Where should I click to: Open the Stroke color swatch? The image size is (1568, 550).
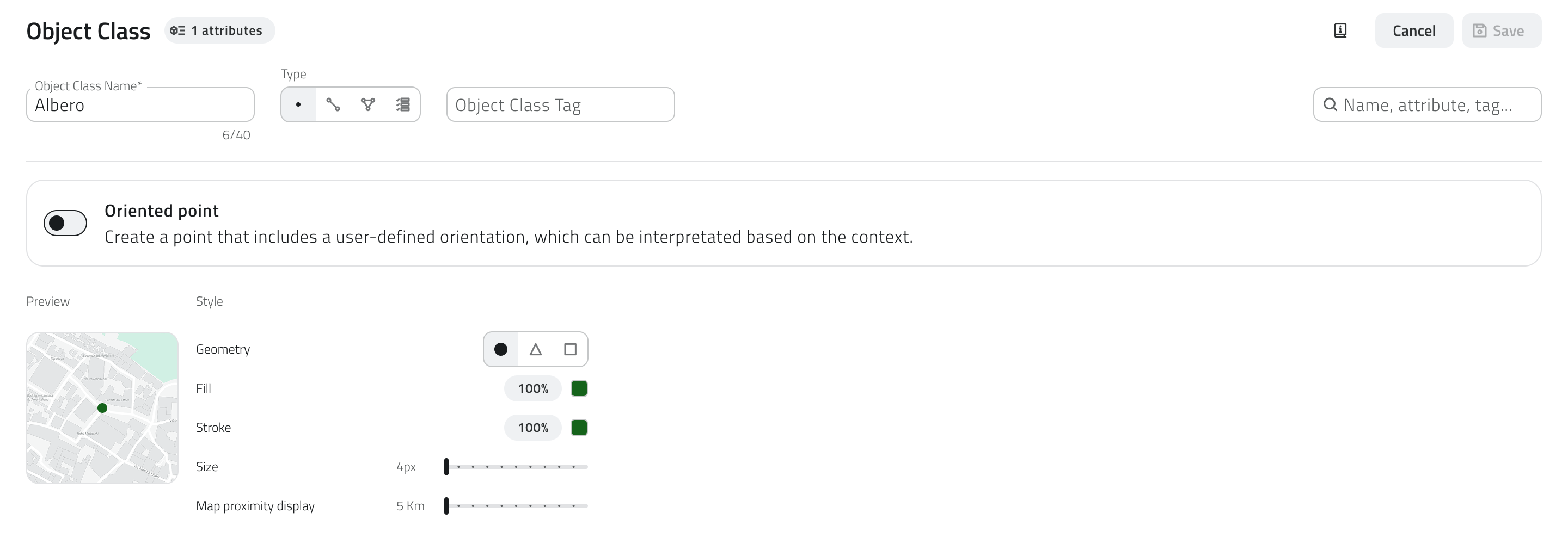point(579,428)
